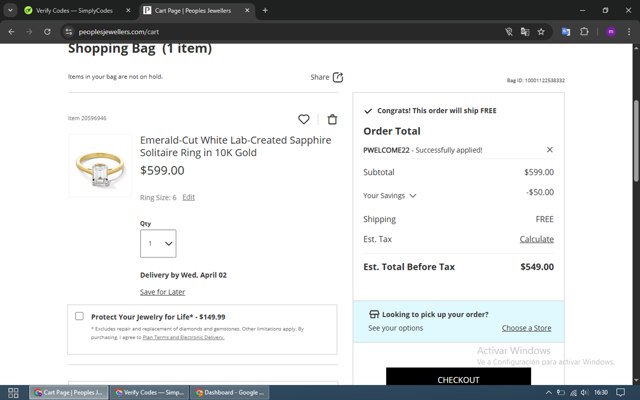Click the Save for Later link
The width and height of the screenshot is (640, 400).
[162, 292]
